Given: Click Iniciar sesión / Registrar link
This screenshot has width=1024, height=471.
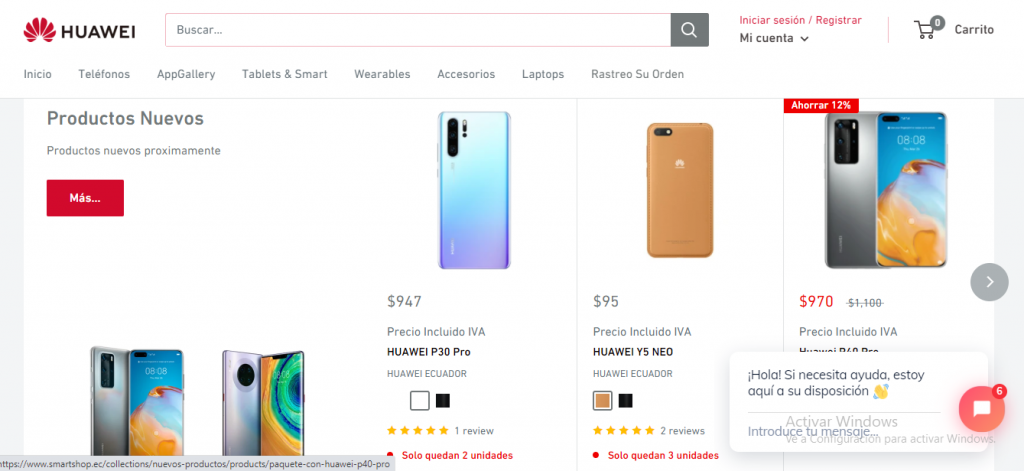Looking at the screenshot, I should [800, 20].
